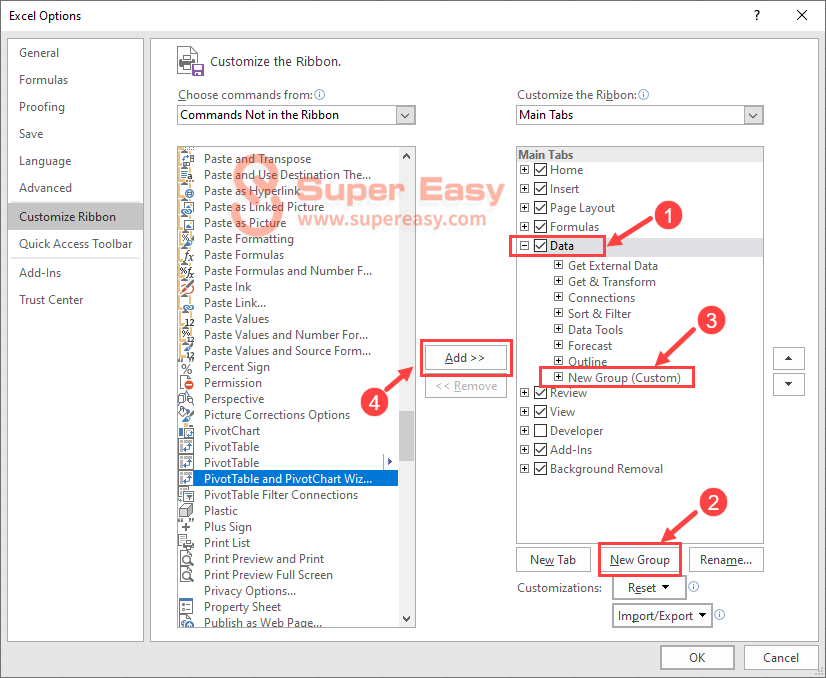
Task: Uncheck the View tab checkbox
Action: click(540, 412)
